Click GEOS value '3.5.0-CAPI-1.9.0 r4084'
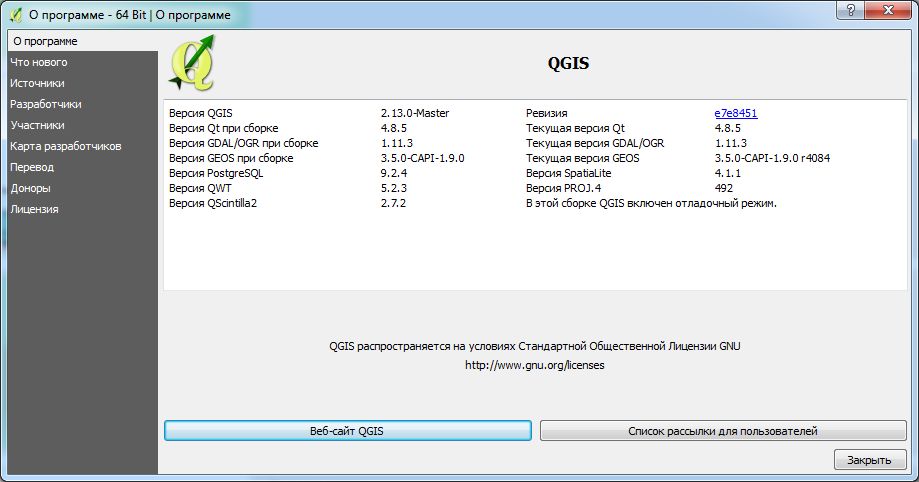This screenshot has width=919, height=482. click(x=772, y=158)
